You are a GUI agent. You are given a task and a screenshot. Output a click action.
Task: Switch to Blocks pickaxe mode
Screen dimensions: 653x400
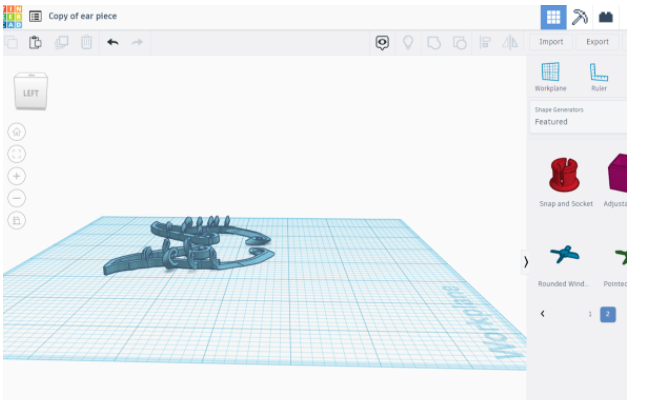click(x=579, y=17)
